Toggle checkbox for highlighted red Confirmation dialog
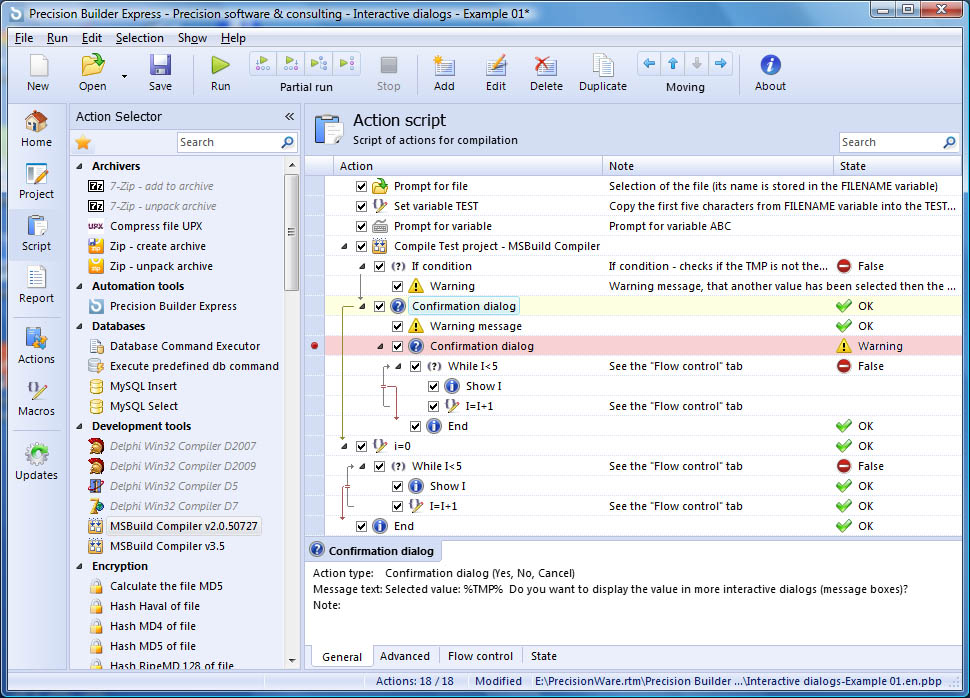Image resolution: width=970 pixels, height=698 pixels. tap(397, 347)
